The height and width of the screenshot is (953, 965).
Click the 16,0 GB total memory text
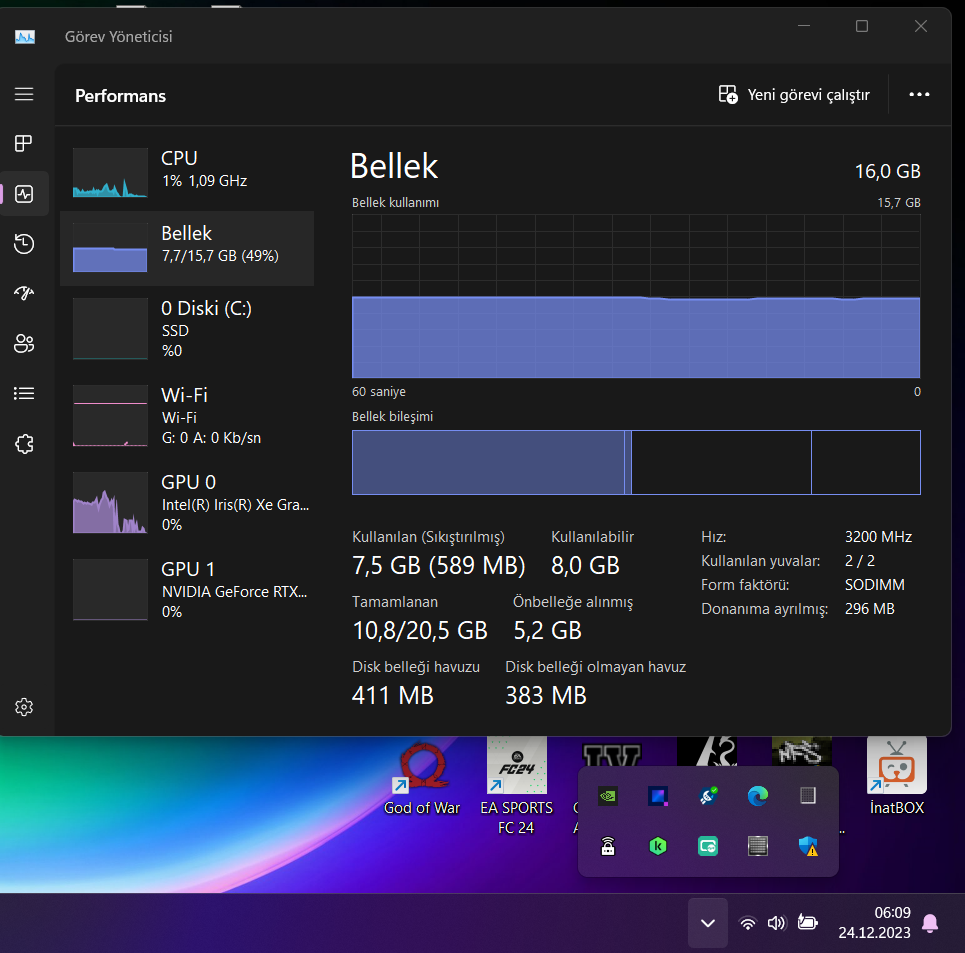[x=887, y=171]
